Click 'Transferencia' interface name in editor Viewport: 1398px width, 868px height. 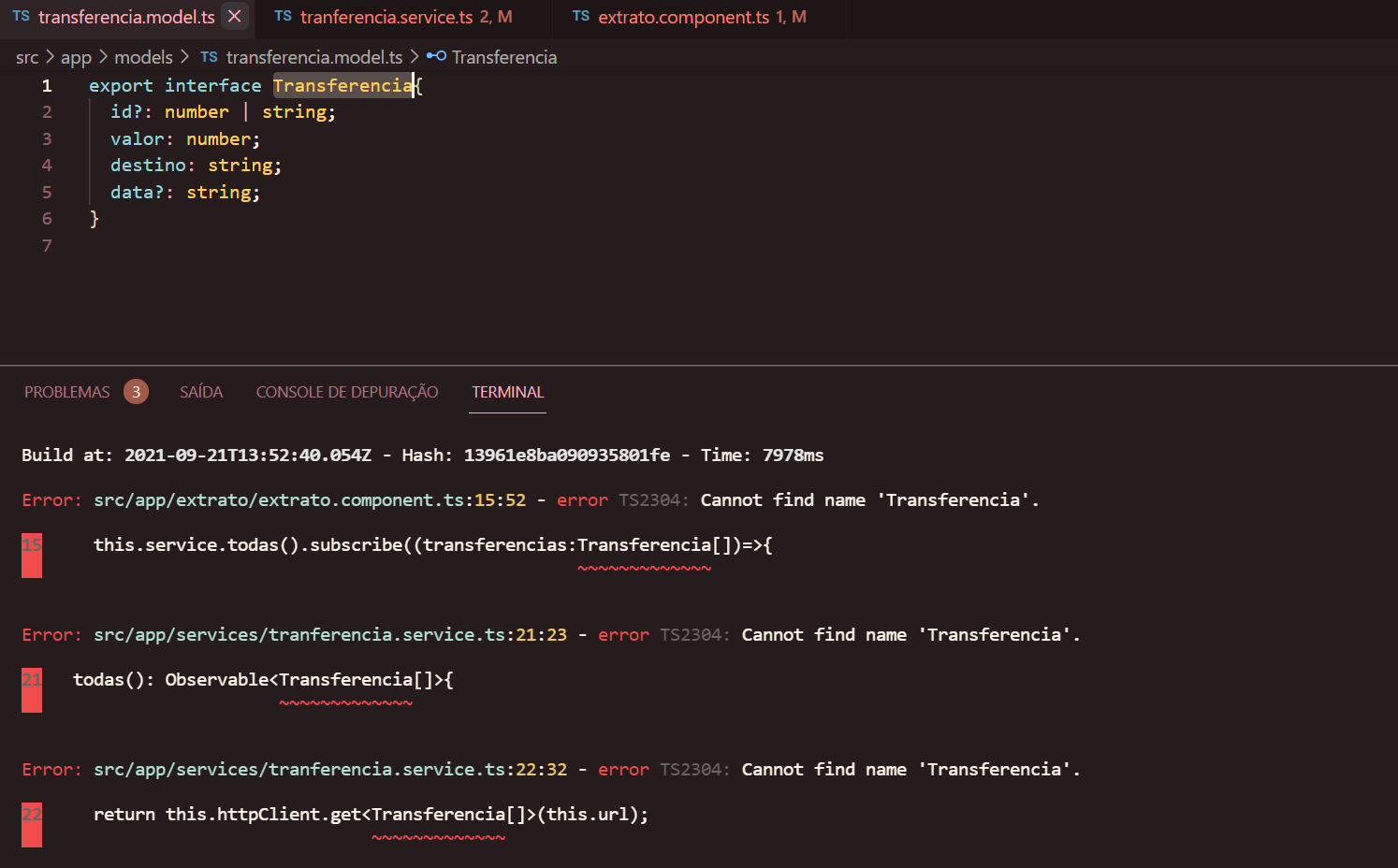pyautogui.click(x=342, y=86)
